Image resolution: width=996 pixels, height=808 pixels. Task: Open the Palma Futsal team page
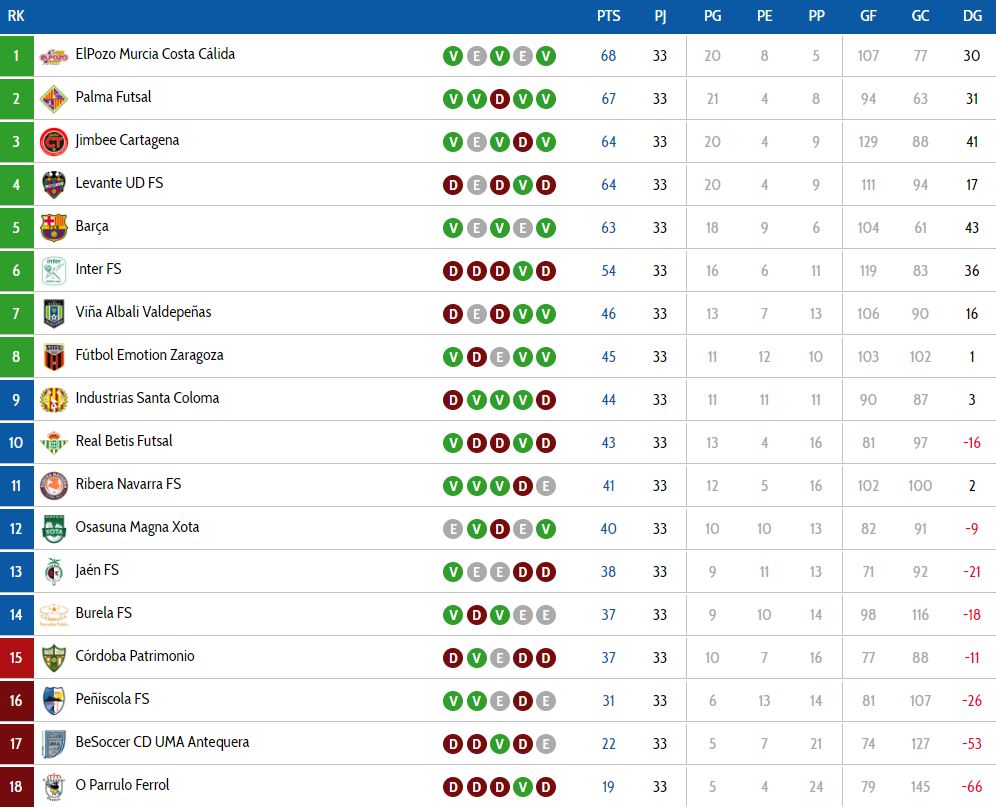click(x=113, y=97)
